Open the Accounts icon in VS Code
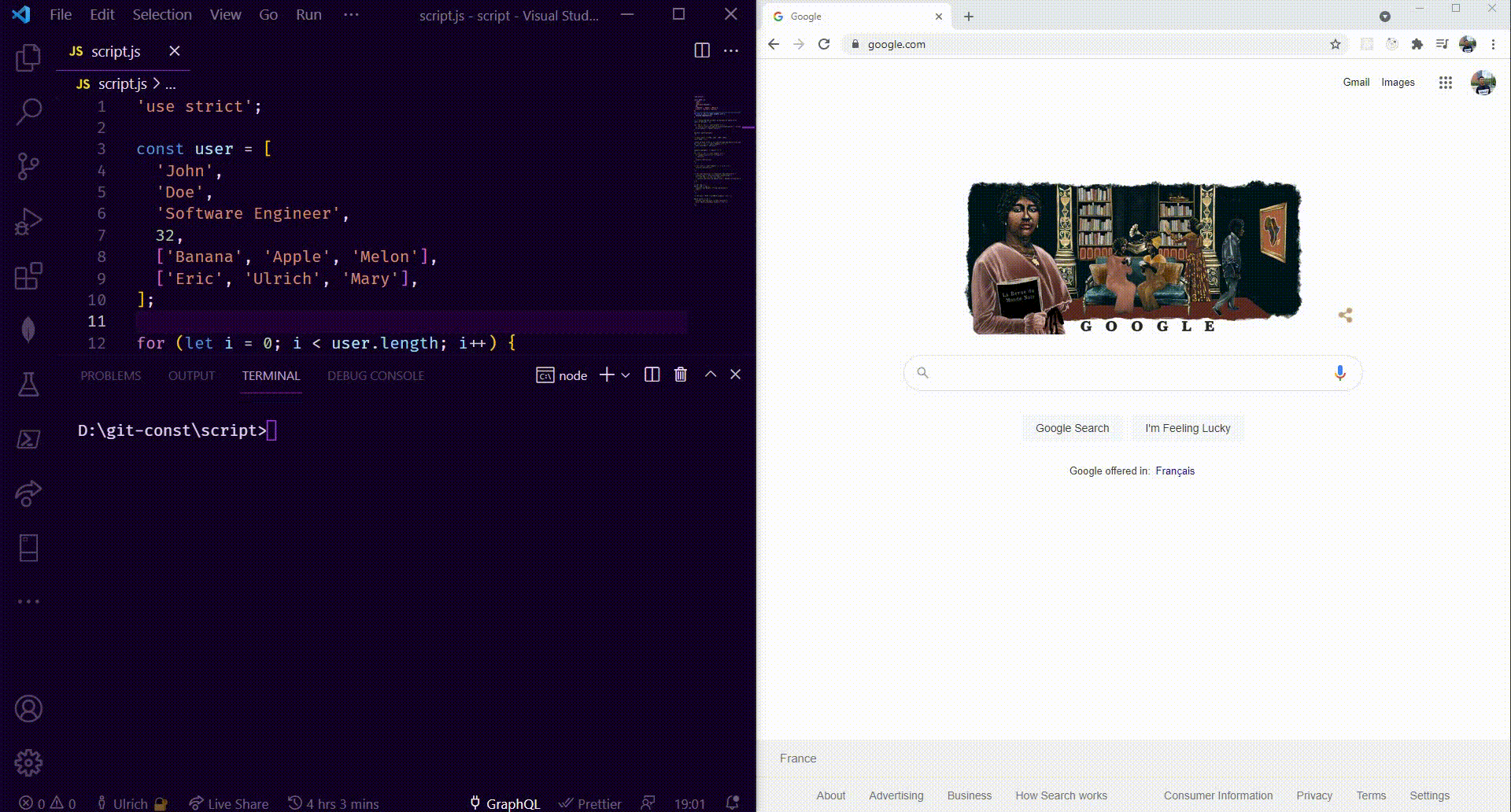The image size is (1511, 812). (28, 709)
